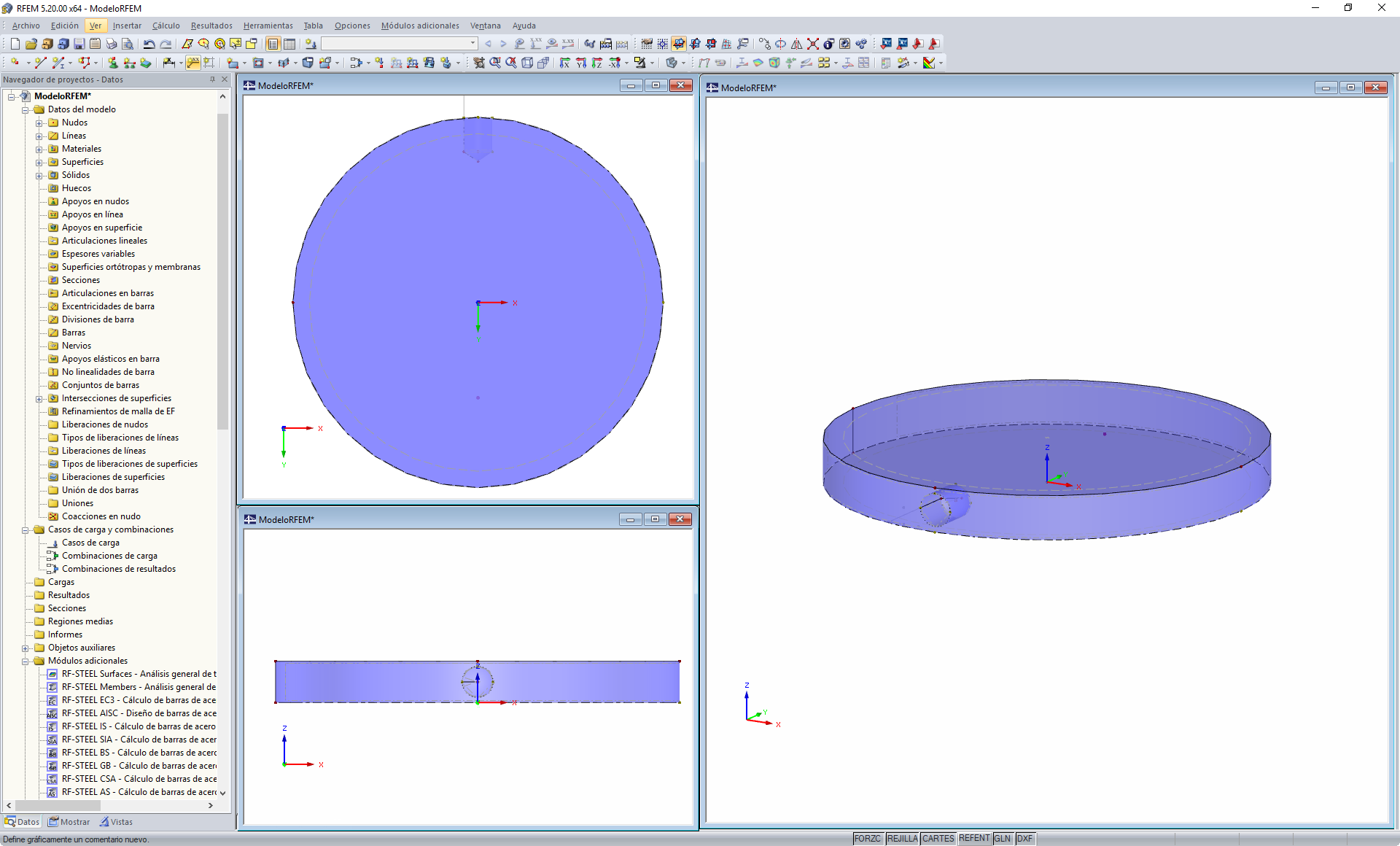The image size is (1400, 846).
Task: Open the load case combo box
Action: (472, 44)
